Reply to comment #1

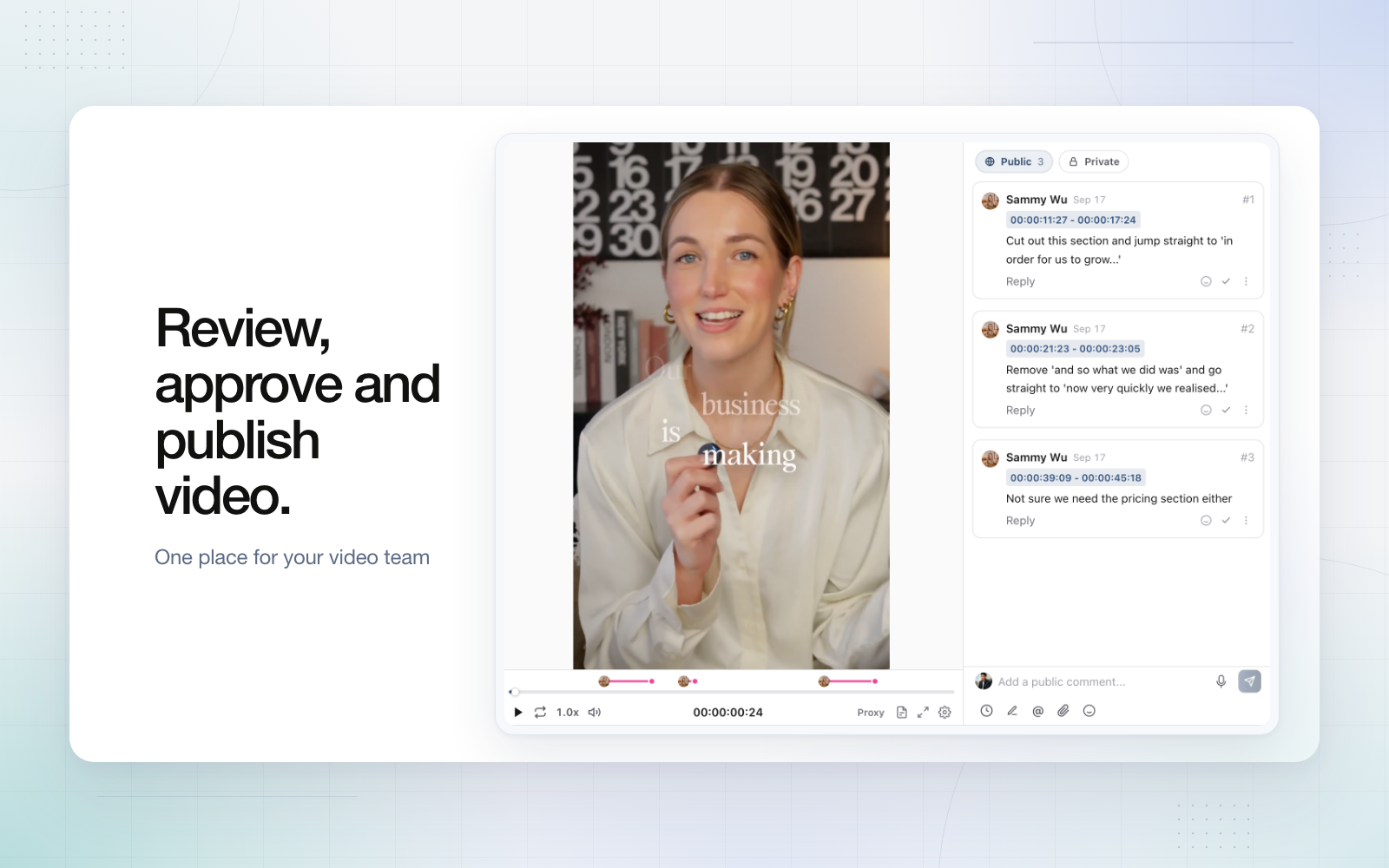1020,281
